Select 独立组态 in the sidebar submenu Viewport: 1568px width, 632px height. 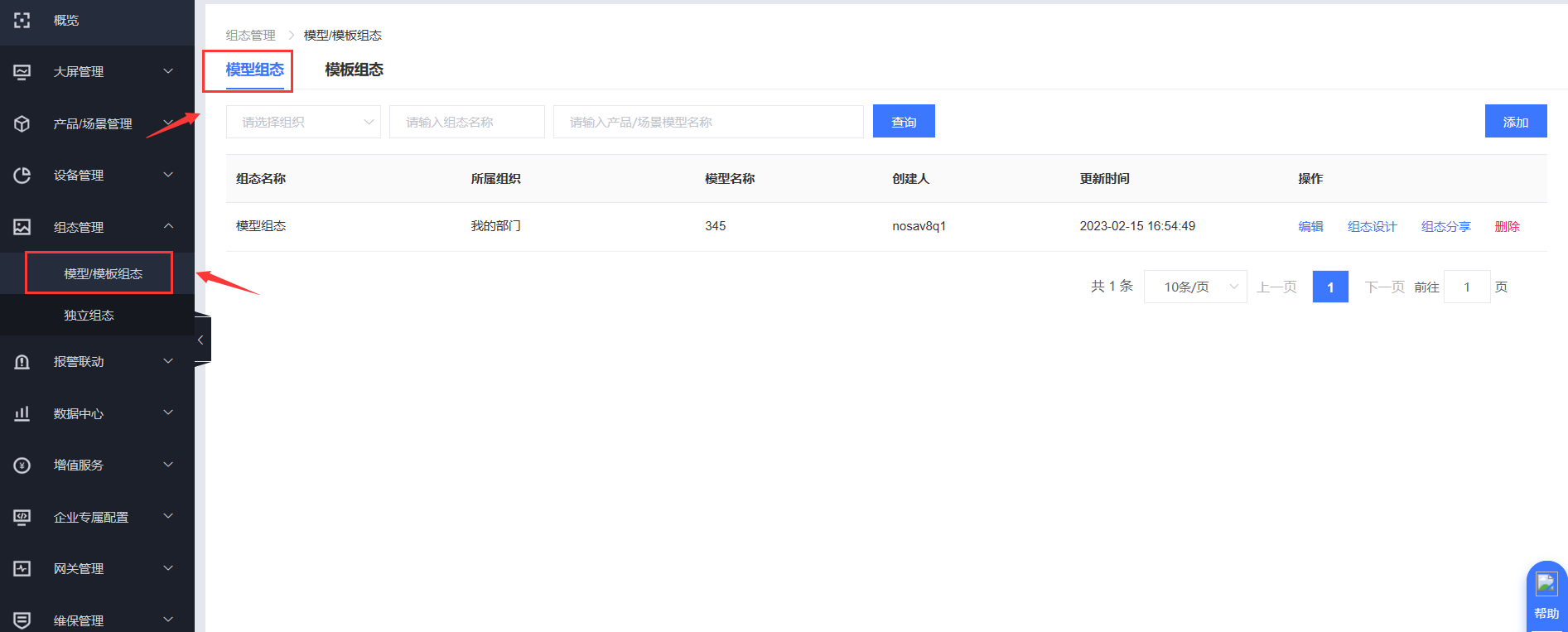tap(89, 316)
